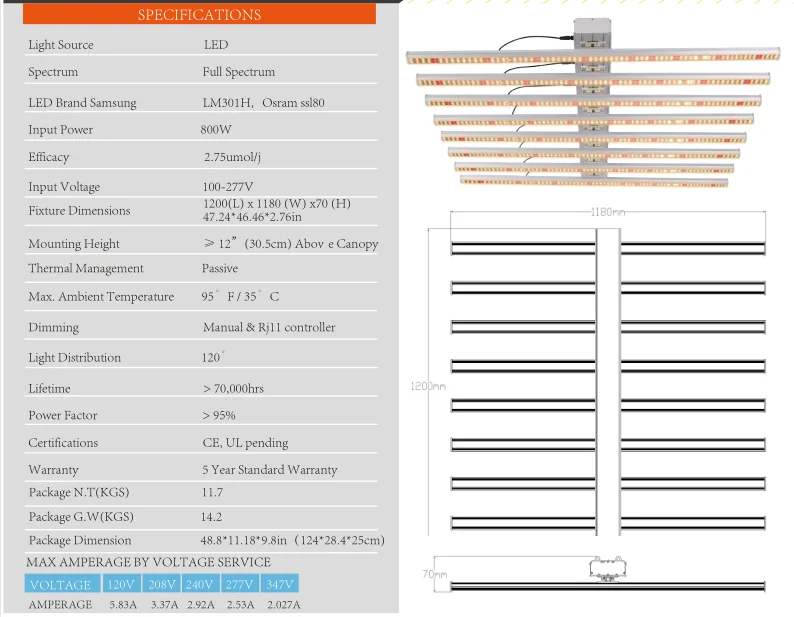The image size is (794, 617).
Task: Click the orange SPECIFICATIONS header banner
Action: tap(199, 14)
